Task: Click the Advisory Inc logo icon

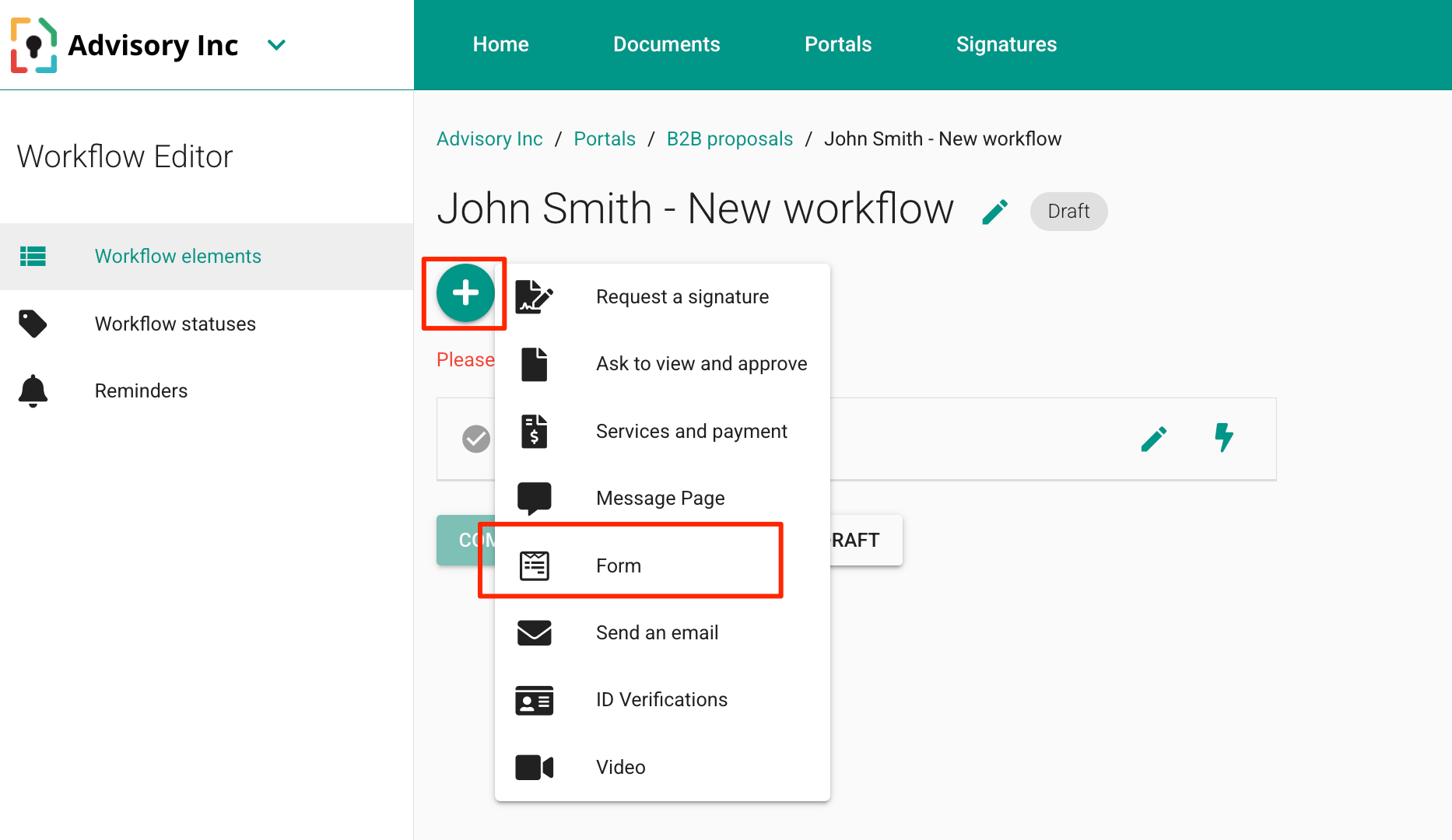Action: [x=33, y=45]
